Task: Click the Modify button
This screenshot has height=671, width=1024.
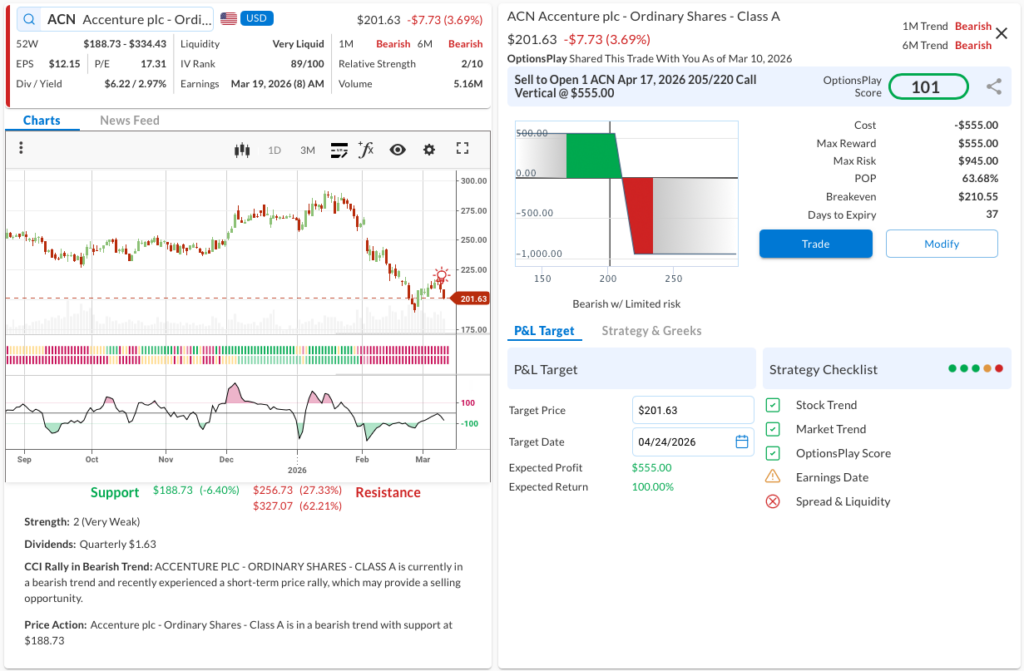Action: (941, 244)
